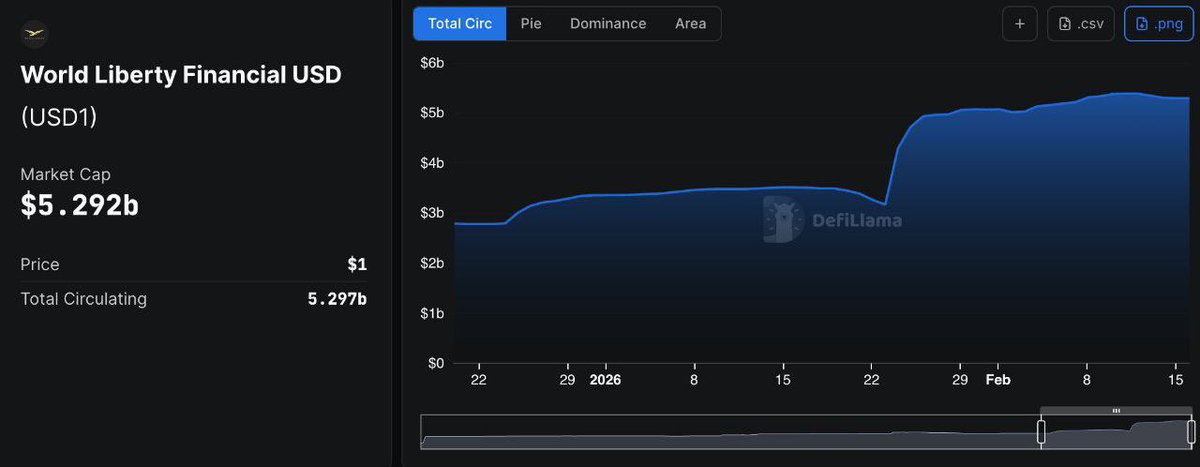Click the $2b y-axis label
Viewport: 1200px width, 467px height.
[431, 263]
